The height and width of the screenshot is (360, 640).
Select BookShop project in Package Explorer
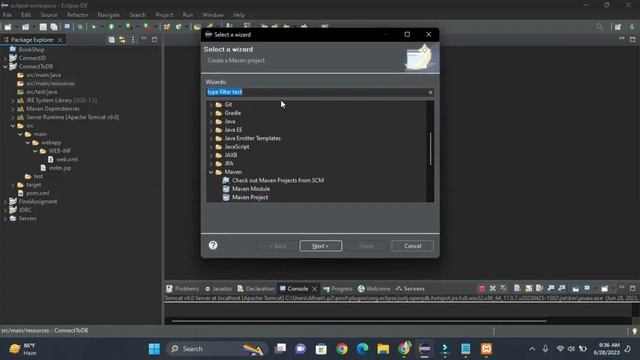(27, 49)
